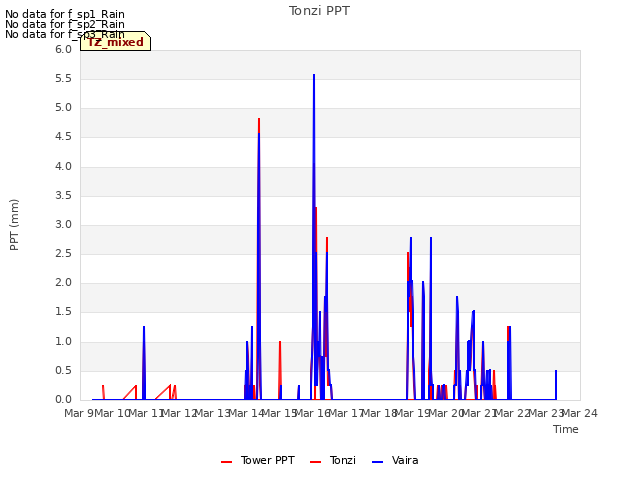Click the 4.5 y-axis tick label
The height and width of the screenshot is (480, 640).
point(63,137)
